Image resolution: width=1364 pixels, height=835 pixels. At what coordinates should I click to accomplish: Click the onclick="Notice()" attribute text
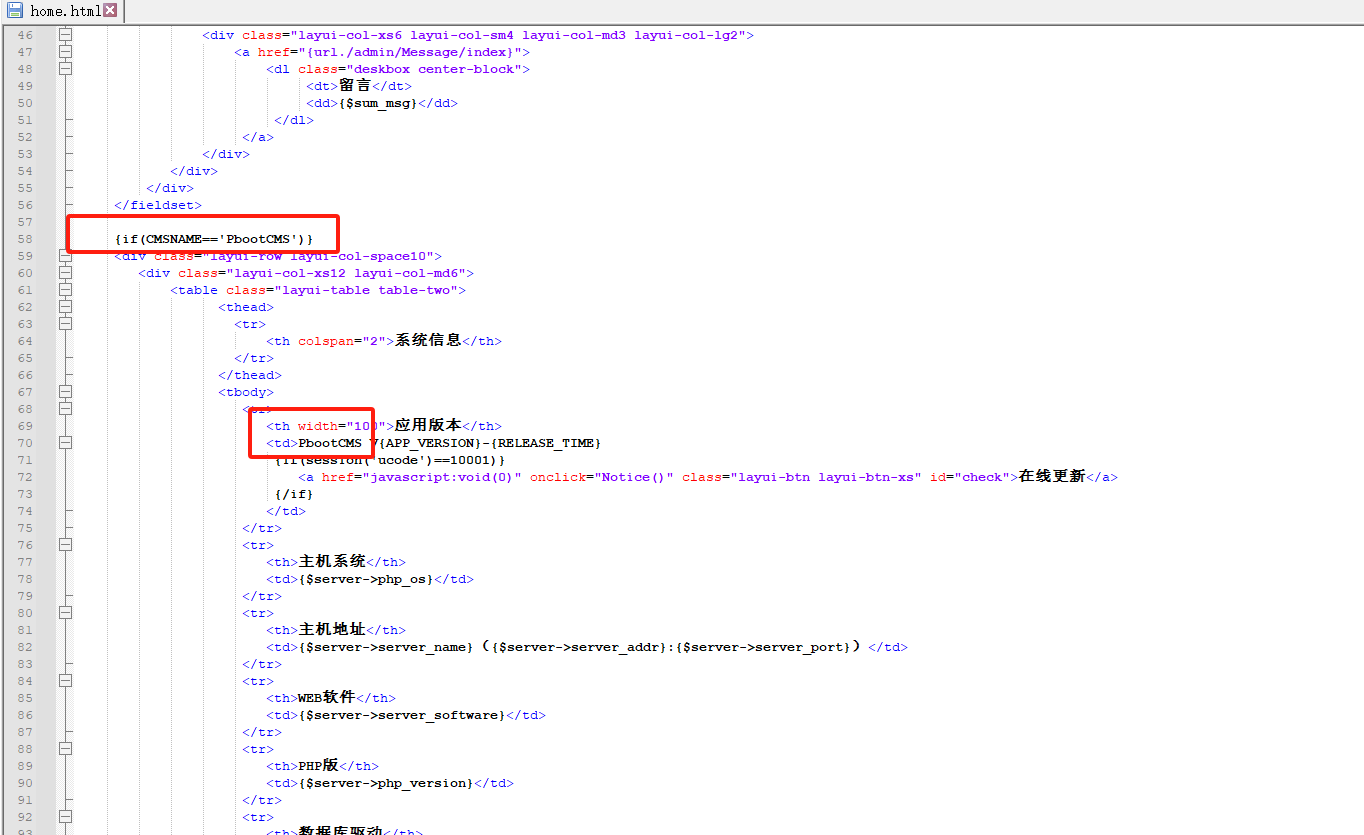pyautogui.click(x=601, y=477)
